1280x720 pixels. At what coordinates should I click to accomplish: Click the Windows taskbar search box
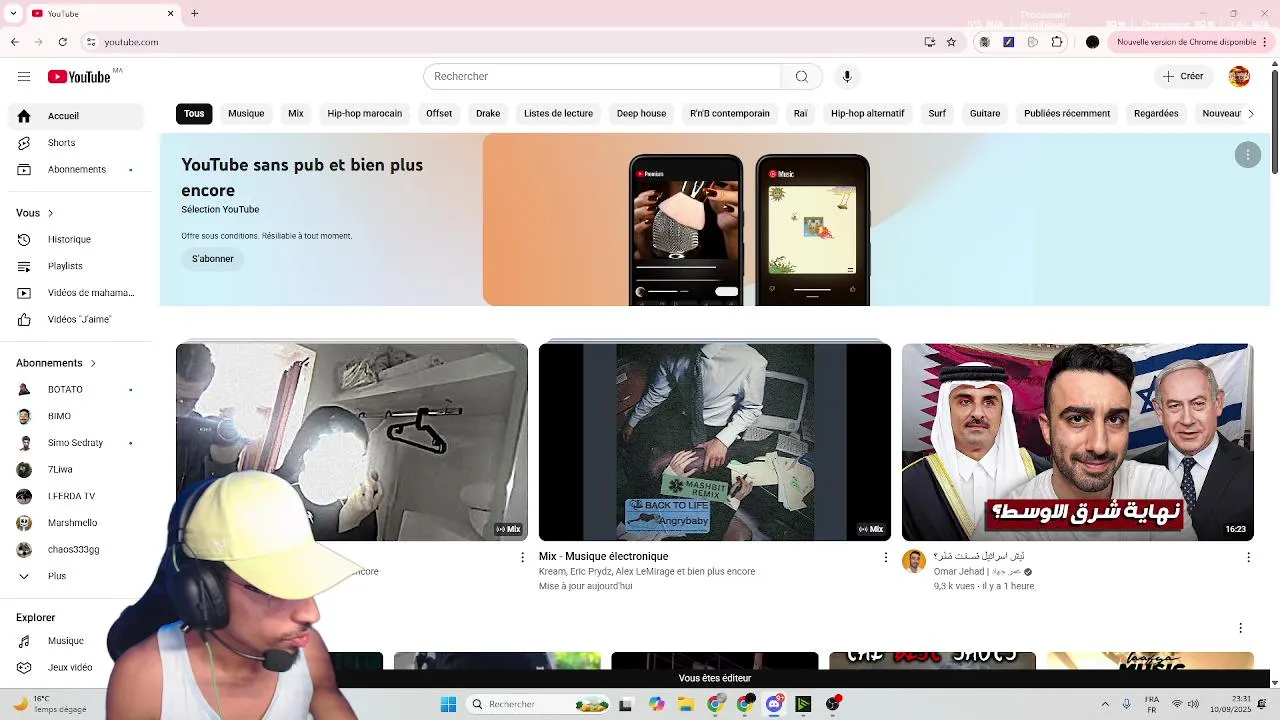tap(540, 704)
